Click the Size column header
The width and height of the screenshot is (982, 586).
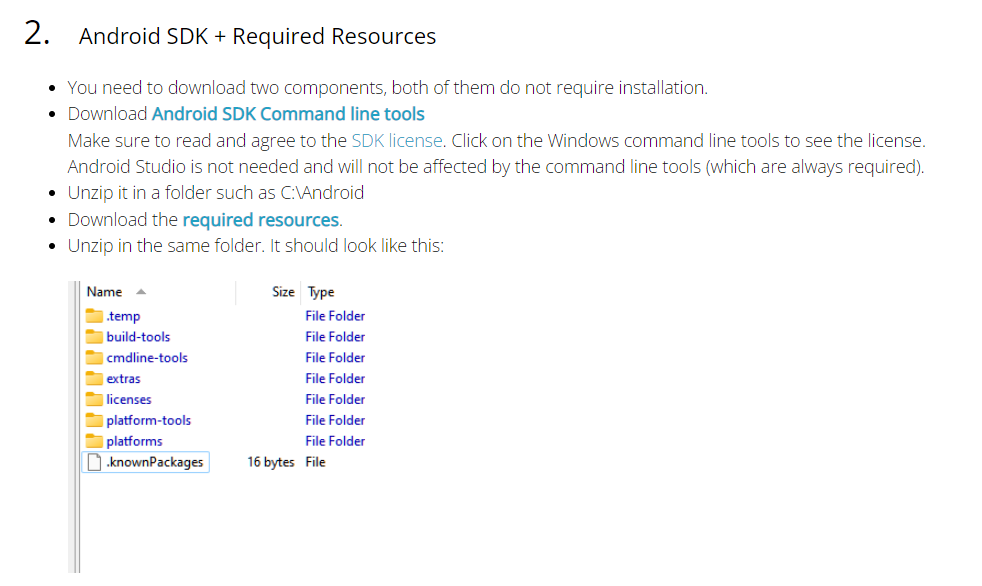pyautogui.click(x=283, y=292)
